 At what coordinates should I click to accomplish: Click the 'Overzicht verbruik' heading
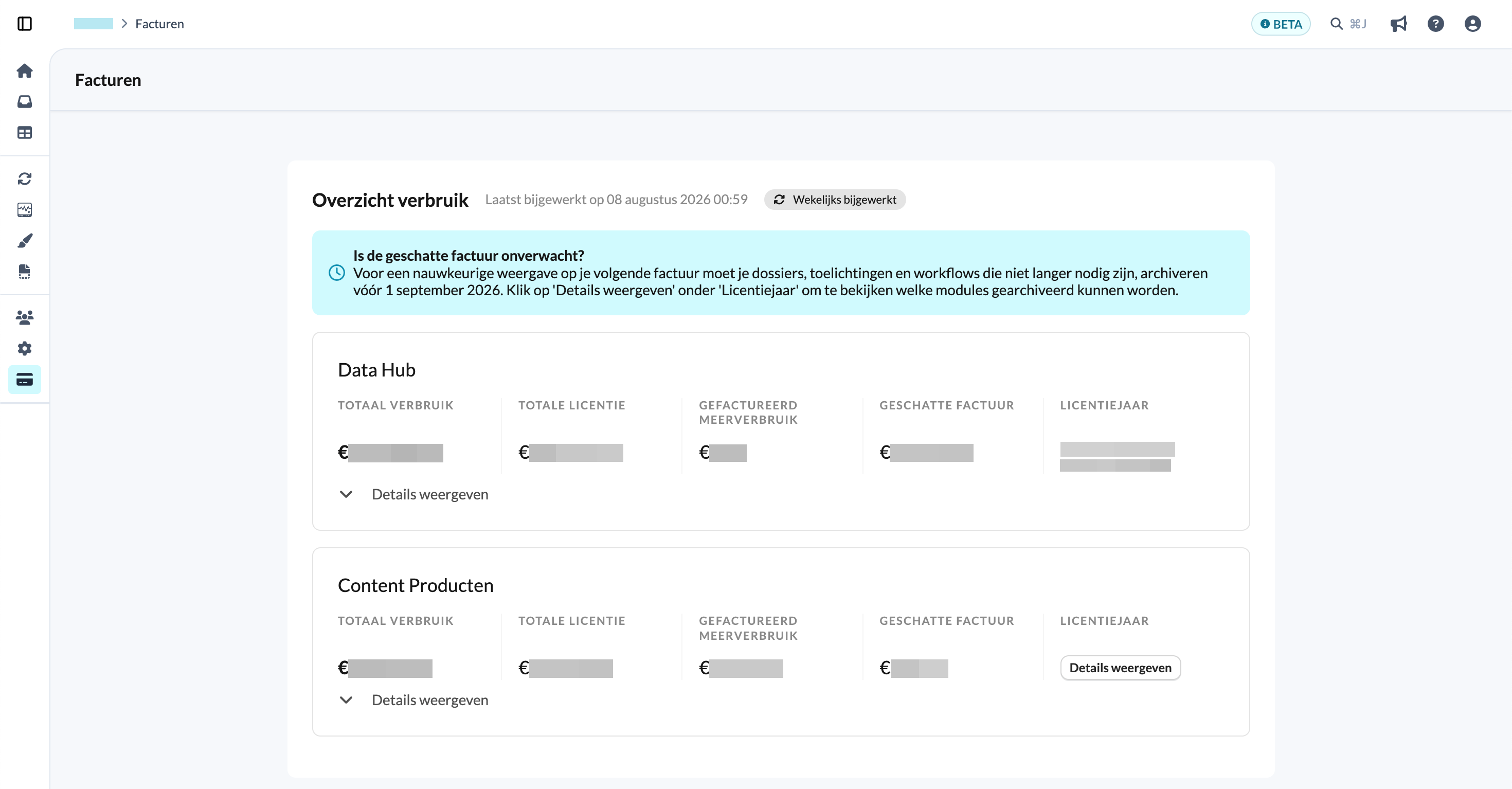coord(390,200)
